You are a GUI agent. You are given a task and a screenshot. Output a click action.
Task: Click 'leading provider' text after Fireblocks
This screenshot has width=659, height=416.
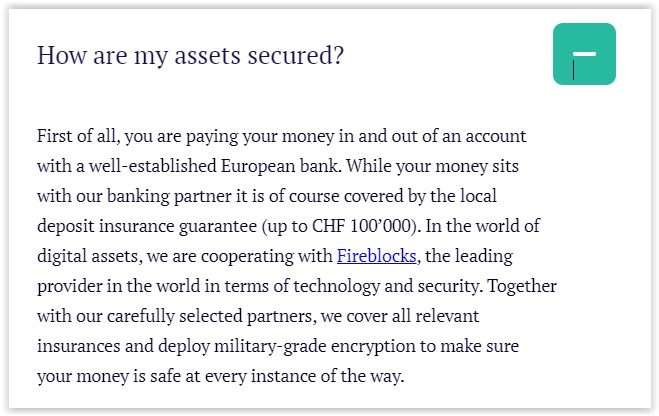coord(494,255)
